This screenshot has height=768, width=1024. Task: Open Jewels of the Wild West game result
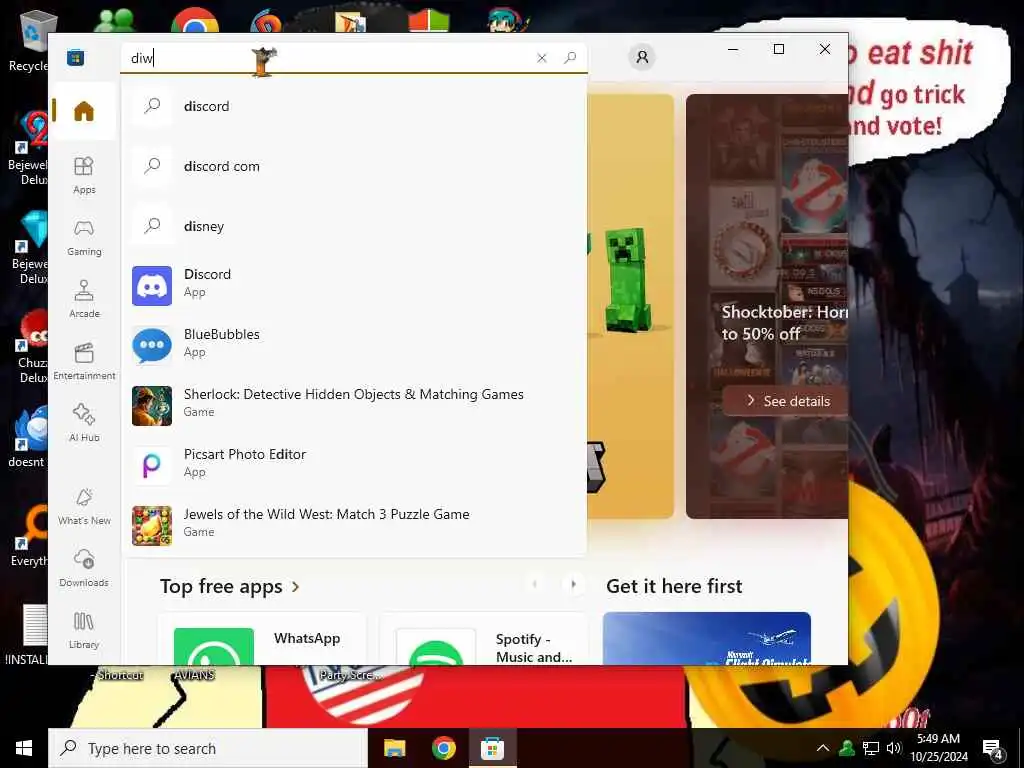pos(354,526)
